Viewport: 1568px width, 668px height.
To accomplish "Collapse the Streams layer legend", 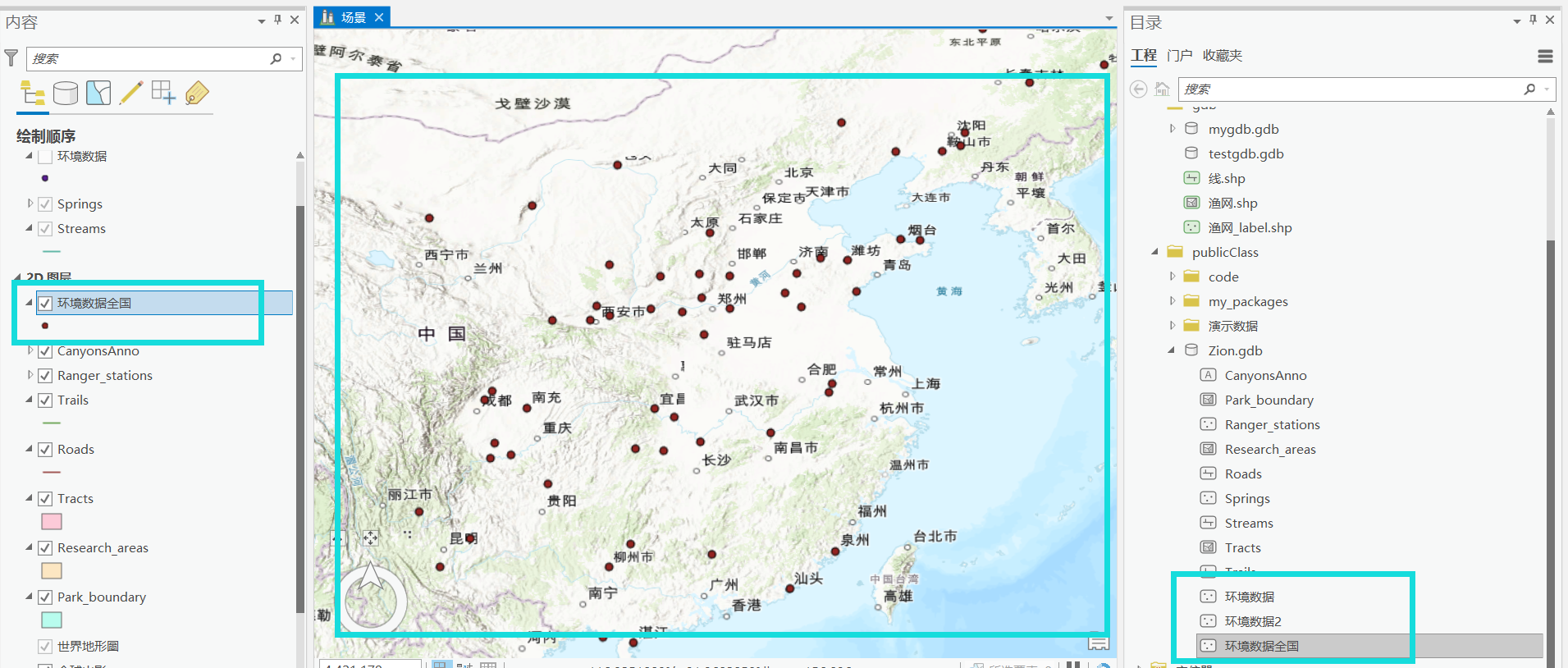I will coord(30,227).
